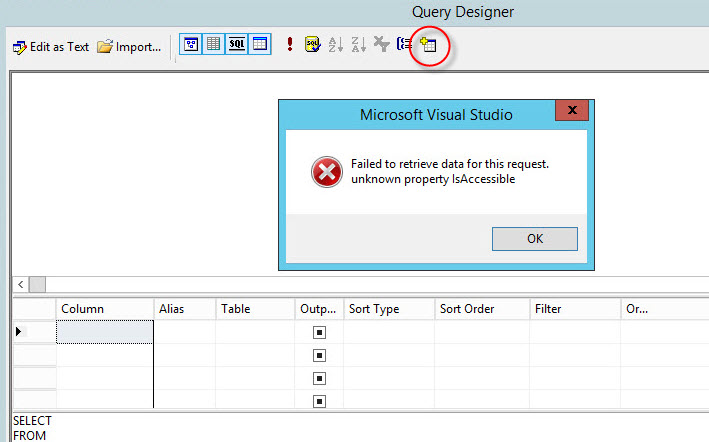Click the Sort Descending icon
Image resolution: width=709 pixels, height=442 pixels.
point(358,45)
